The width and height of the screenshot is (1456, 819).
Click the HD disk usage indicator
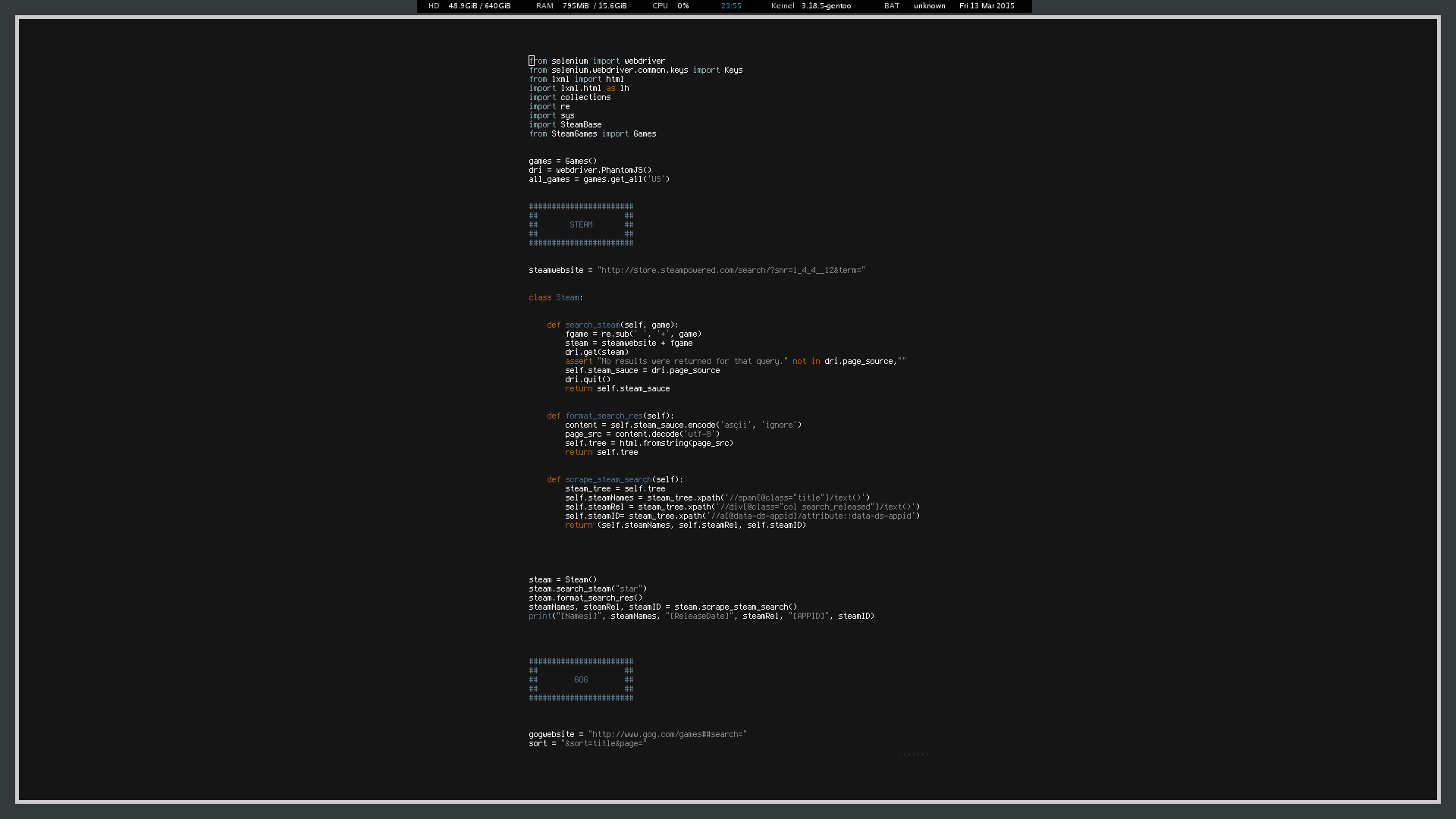coord(469,6)
